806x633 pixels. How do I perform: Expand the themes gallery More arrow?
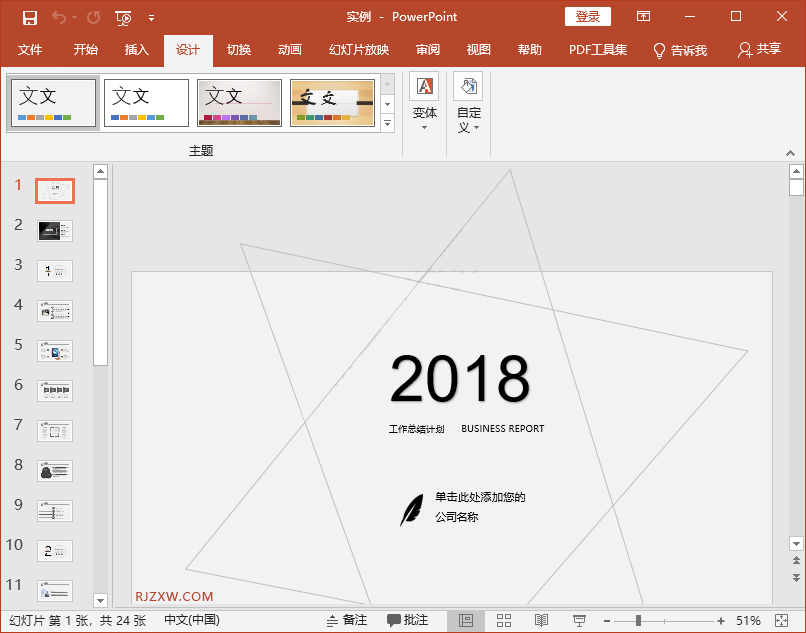click(388, 123)
